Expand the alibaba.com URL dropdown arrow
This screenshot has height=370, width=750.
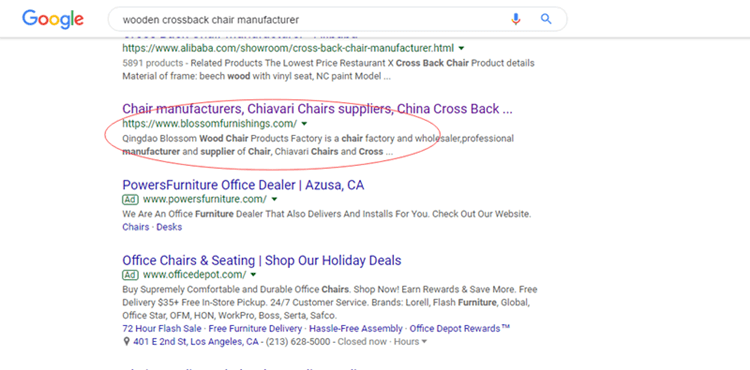[x=462, y=48]
